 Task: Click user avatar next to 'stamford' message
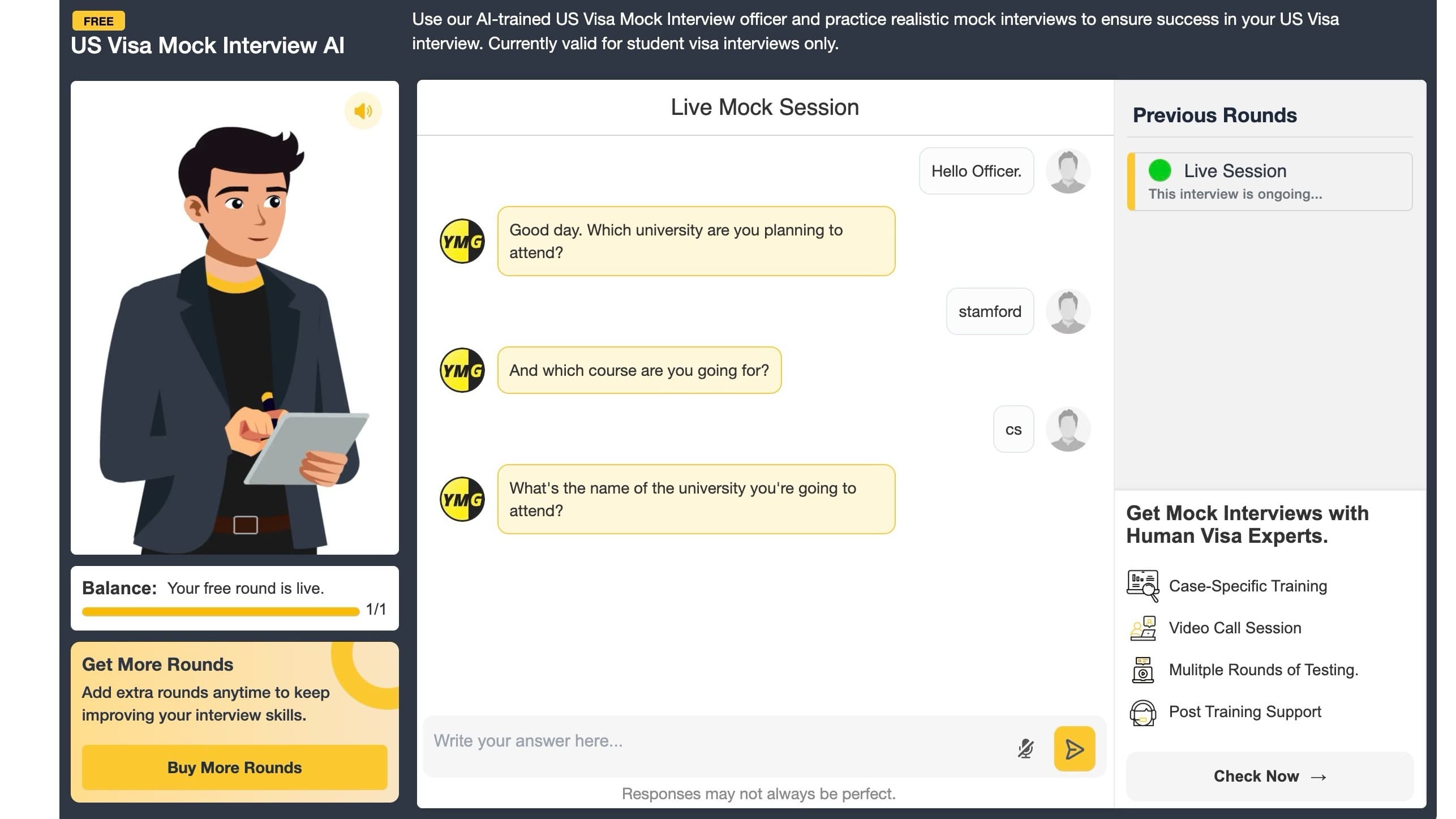click(1067, 311)
